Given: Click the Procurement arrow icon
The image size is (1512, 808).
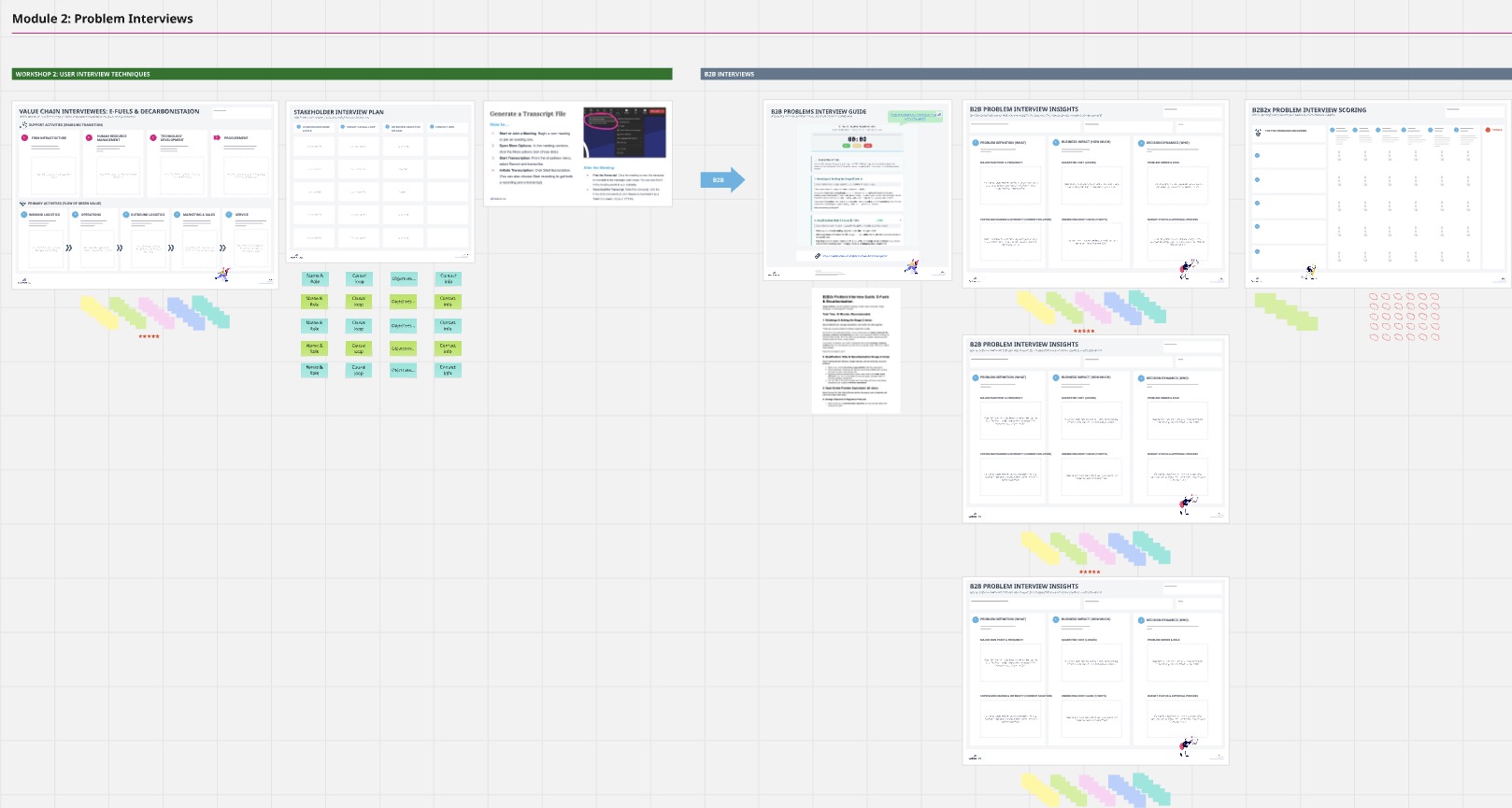Looking at the screenshot, I should click(217, 137).
